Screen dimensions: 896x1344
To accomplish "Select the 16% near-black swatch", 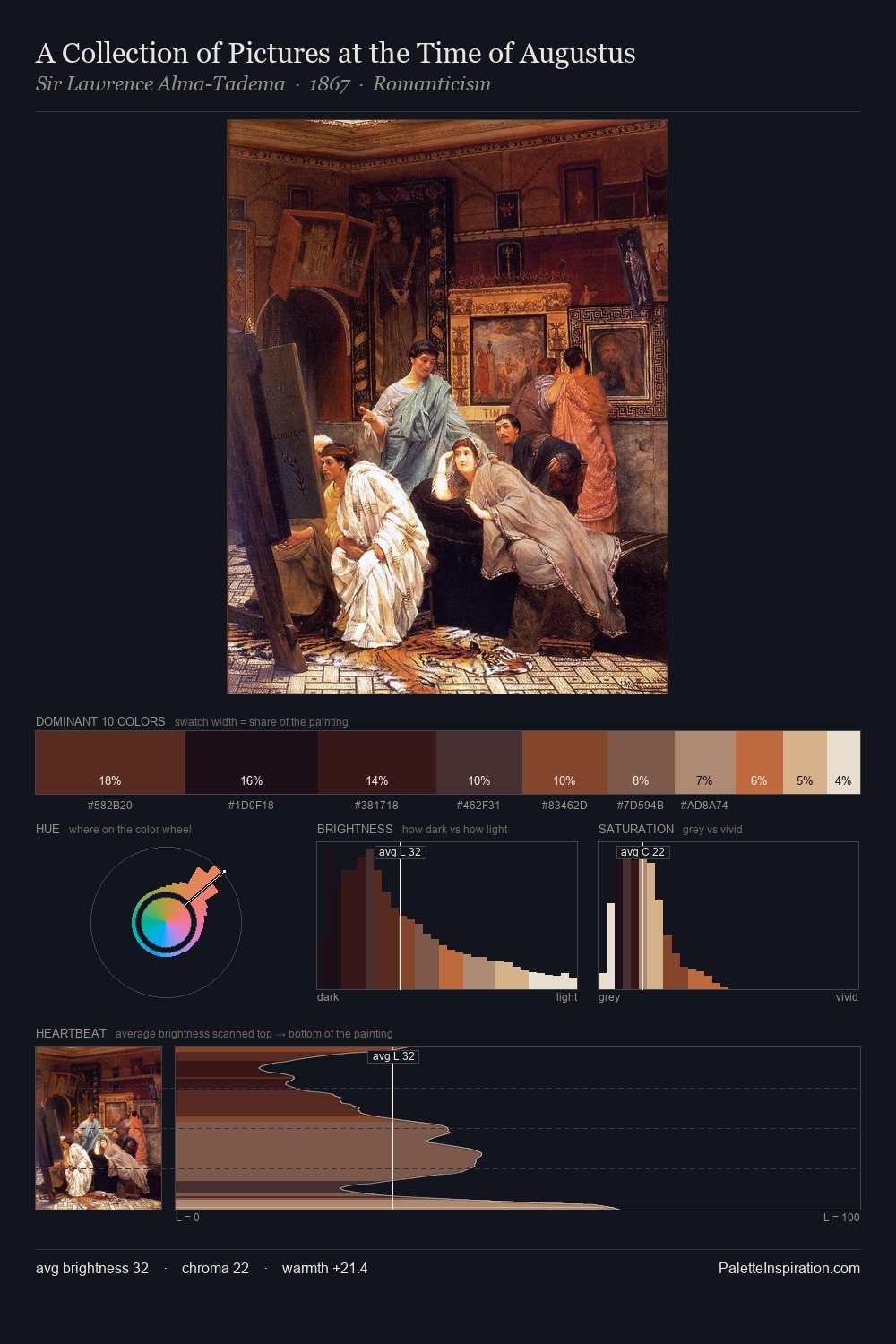I will tap(252, 762).
